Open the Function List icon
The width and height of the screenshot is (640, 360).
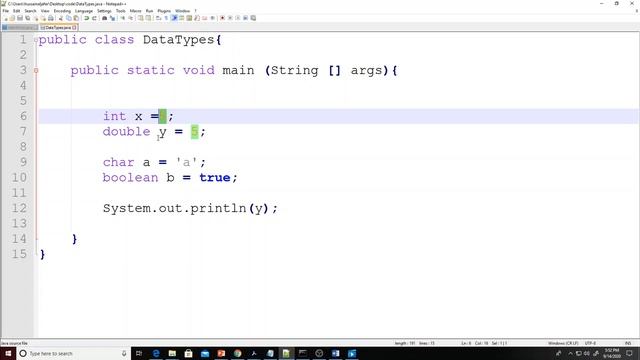click(x=197, y=18)
